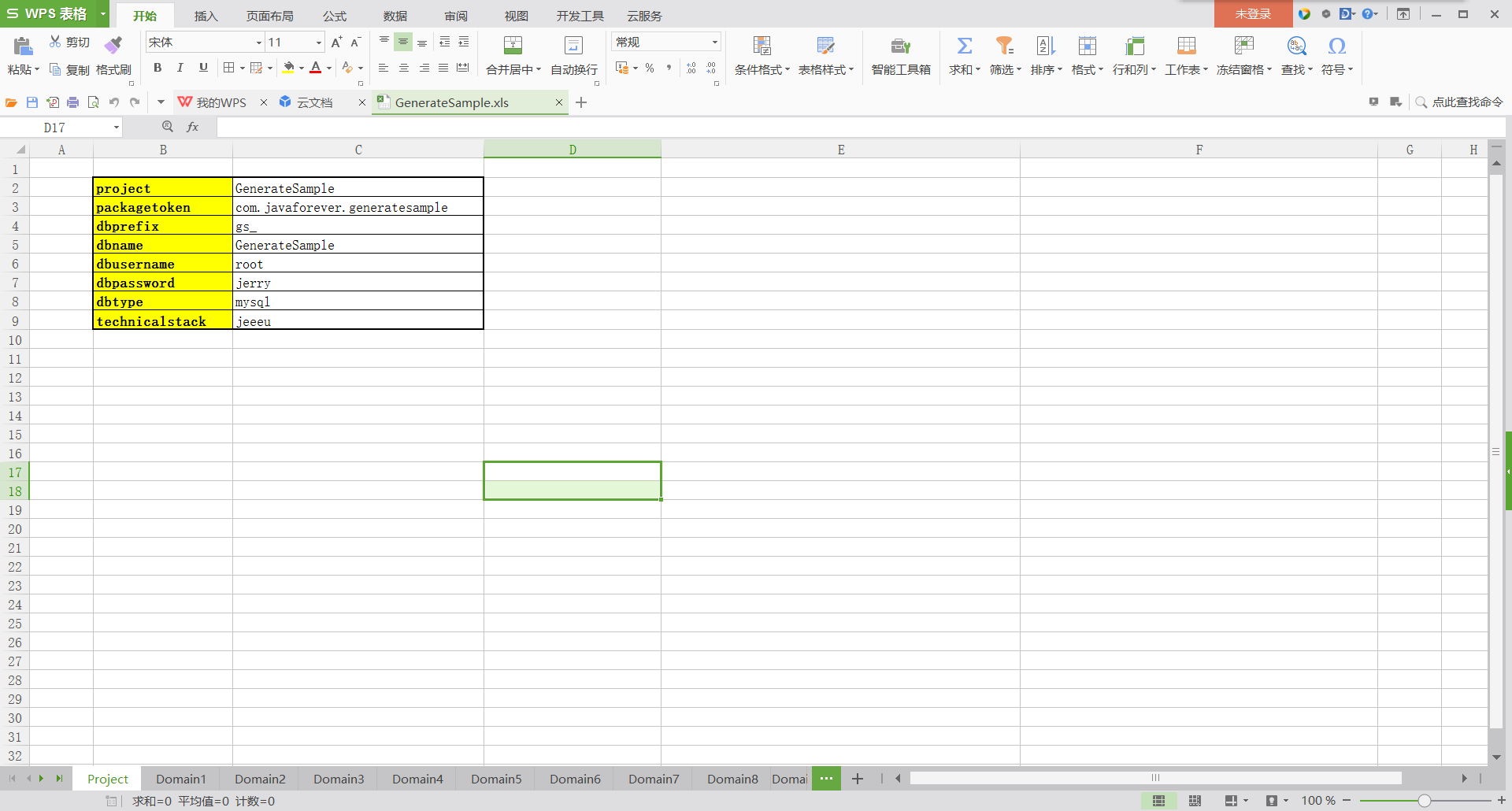Screen dimensions: 1512x811
Task: Expand the font size 11 dropdown
Action: coord(318,43)
